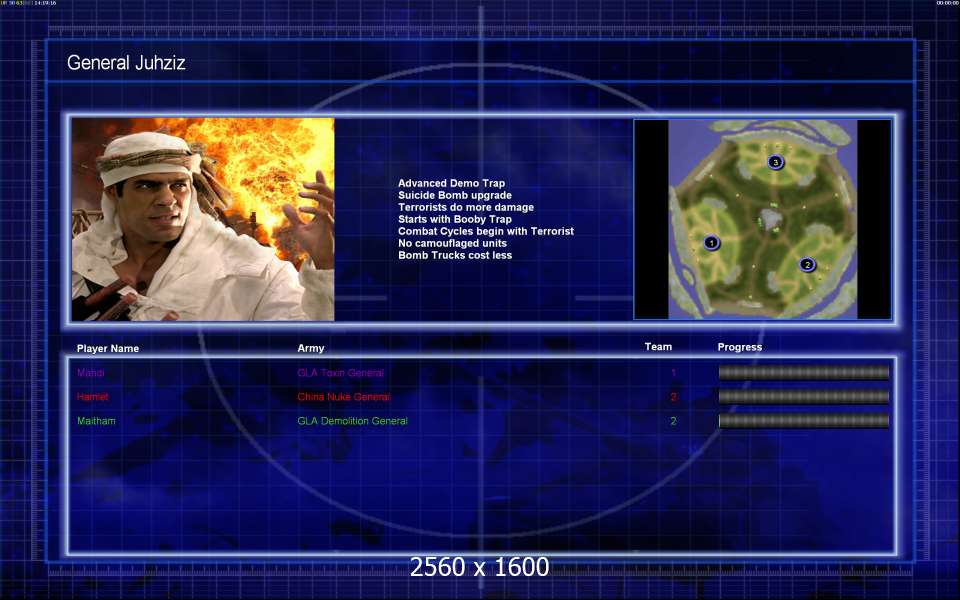The width and height of the screenshot is (960, 600).
Task: Click "Combat Cycles begin with Terrorist" text
Action: (486, 231)
